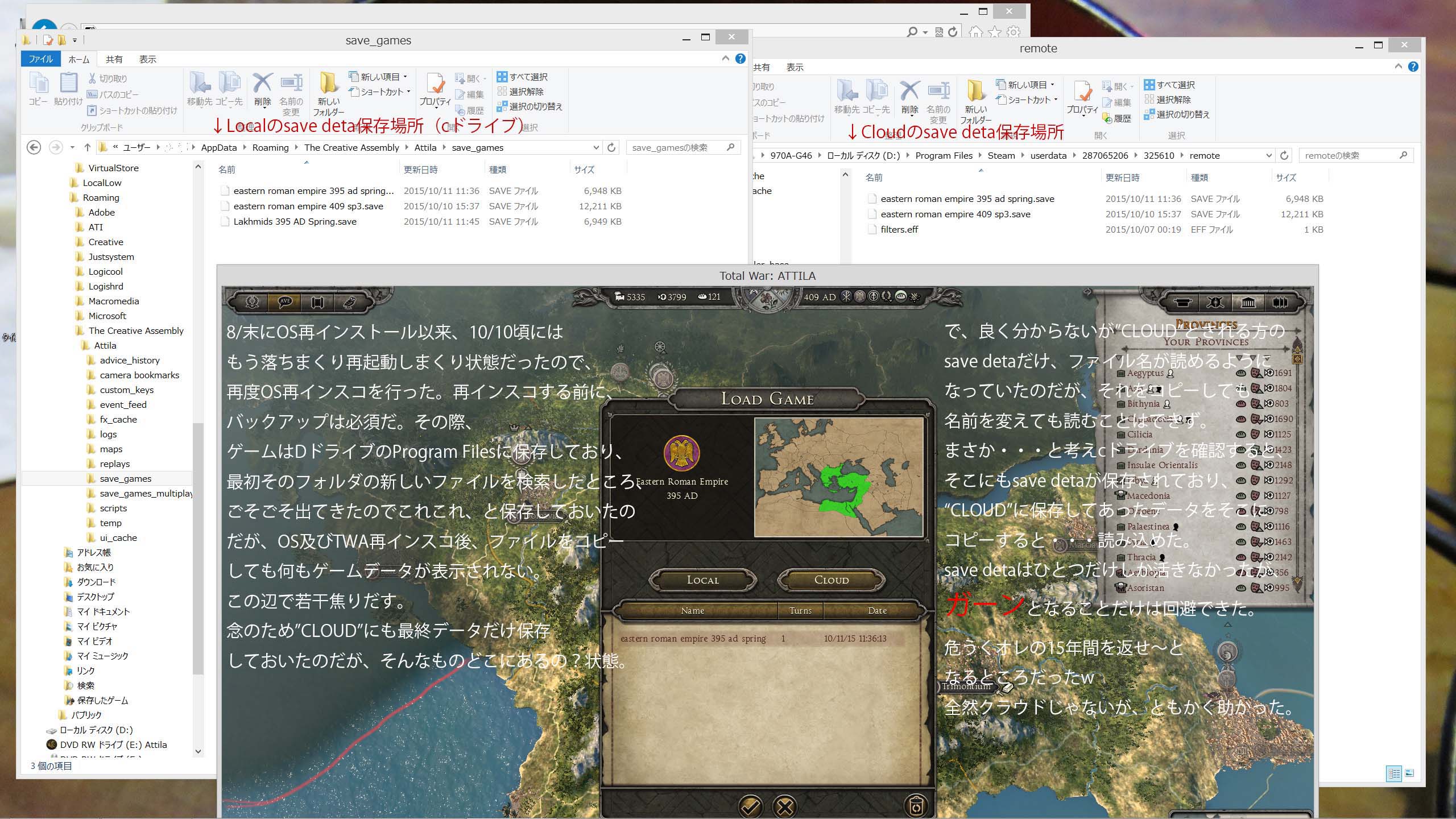This screenshot has height=819, width=1456.
Task: Click the Delete (削除) icon in save_games ribbon
Action: click(x=262, y=89)
